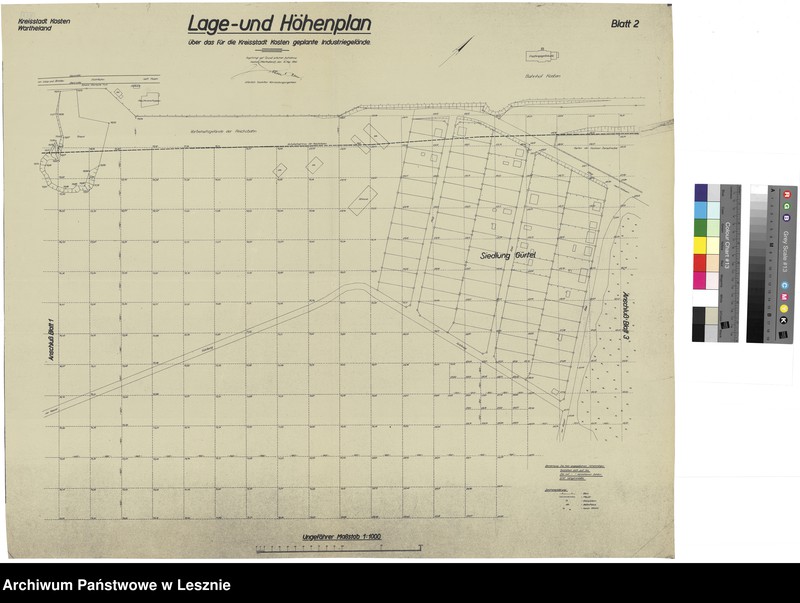Click the north arrow on the map
The image size is (800, 603).
pyautogui.click(x=458, y=51)
